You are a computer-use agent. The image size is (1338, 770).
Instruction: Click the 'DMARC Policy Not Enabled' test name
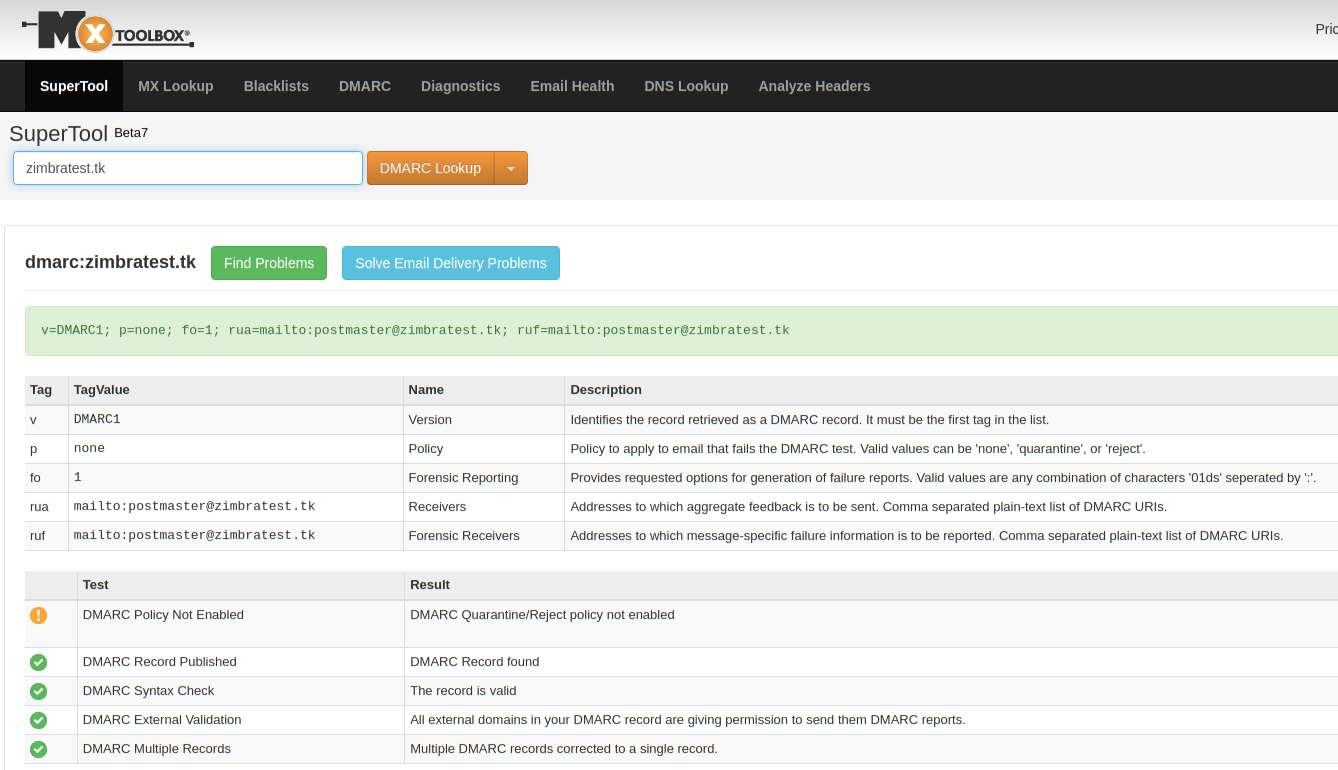(x=163, y=615)
